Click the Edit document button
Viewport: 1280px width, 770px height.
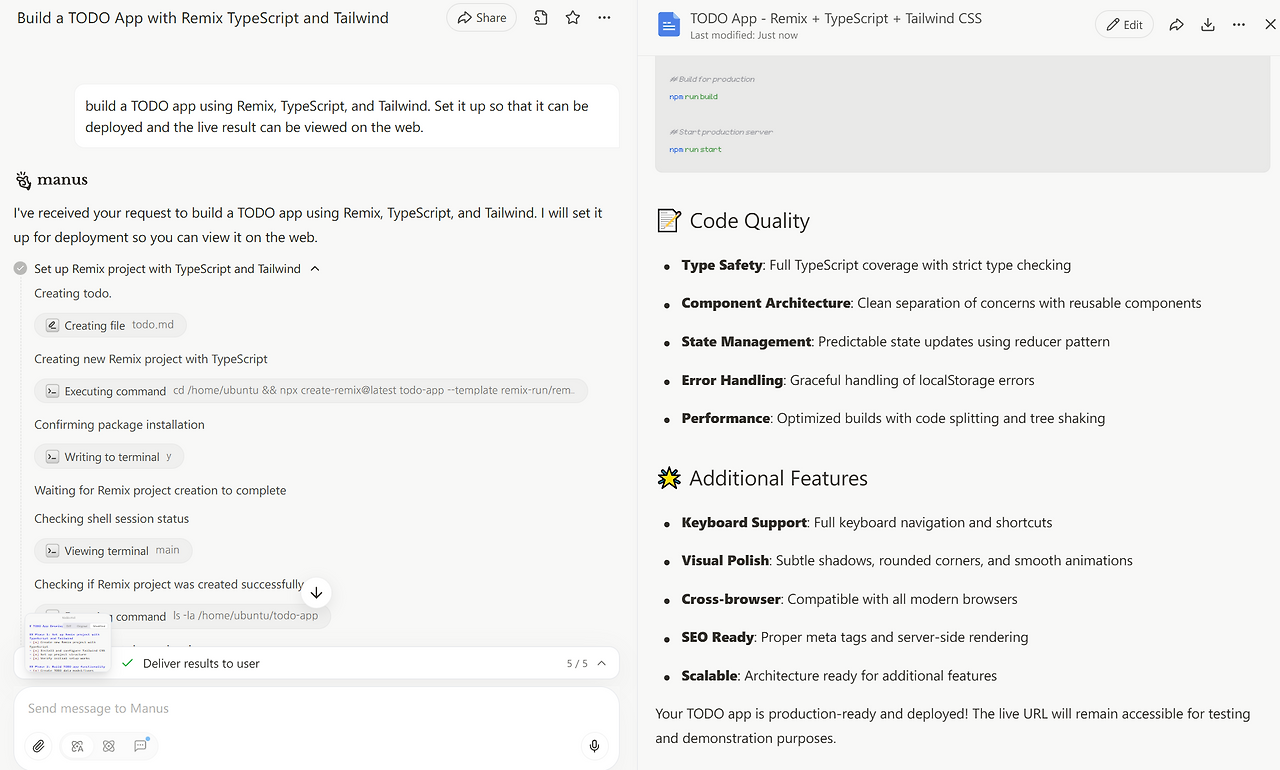pyautogui.click(x=1124, y=25)
